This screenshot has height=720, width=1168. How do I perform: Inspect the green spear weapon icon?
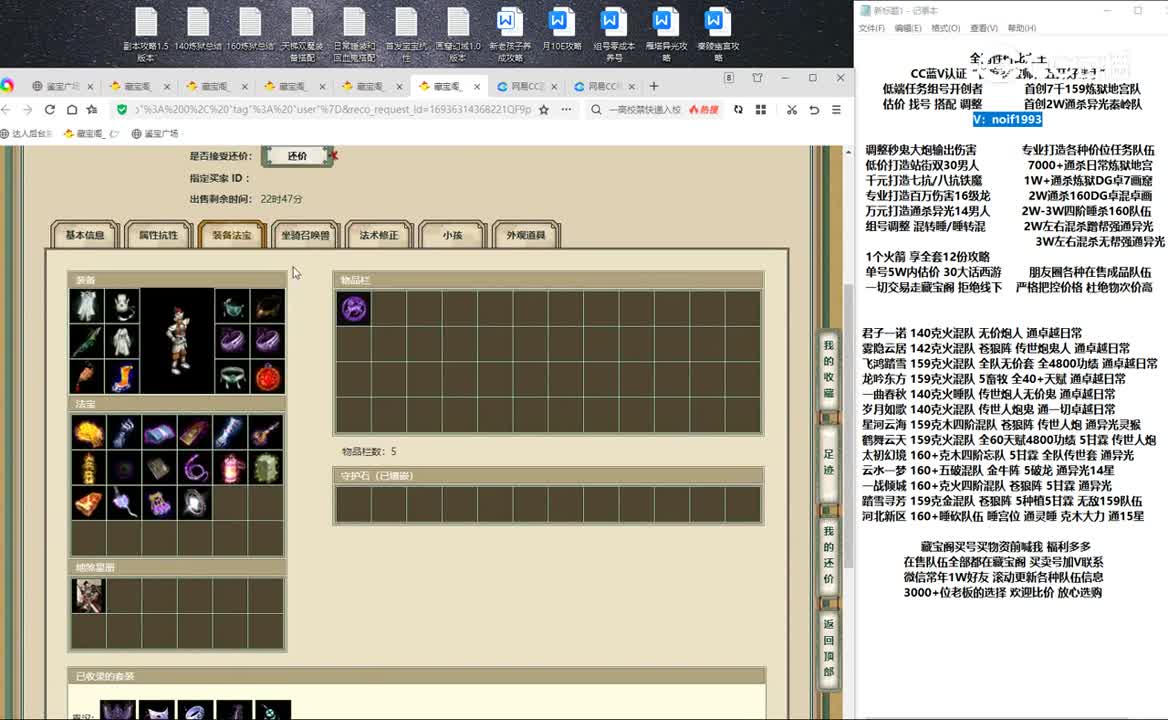(x=86, y=342)
